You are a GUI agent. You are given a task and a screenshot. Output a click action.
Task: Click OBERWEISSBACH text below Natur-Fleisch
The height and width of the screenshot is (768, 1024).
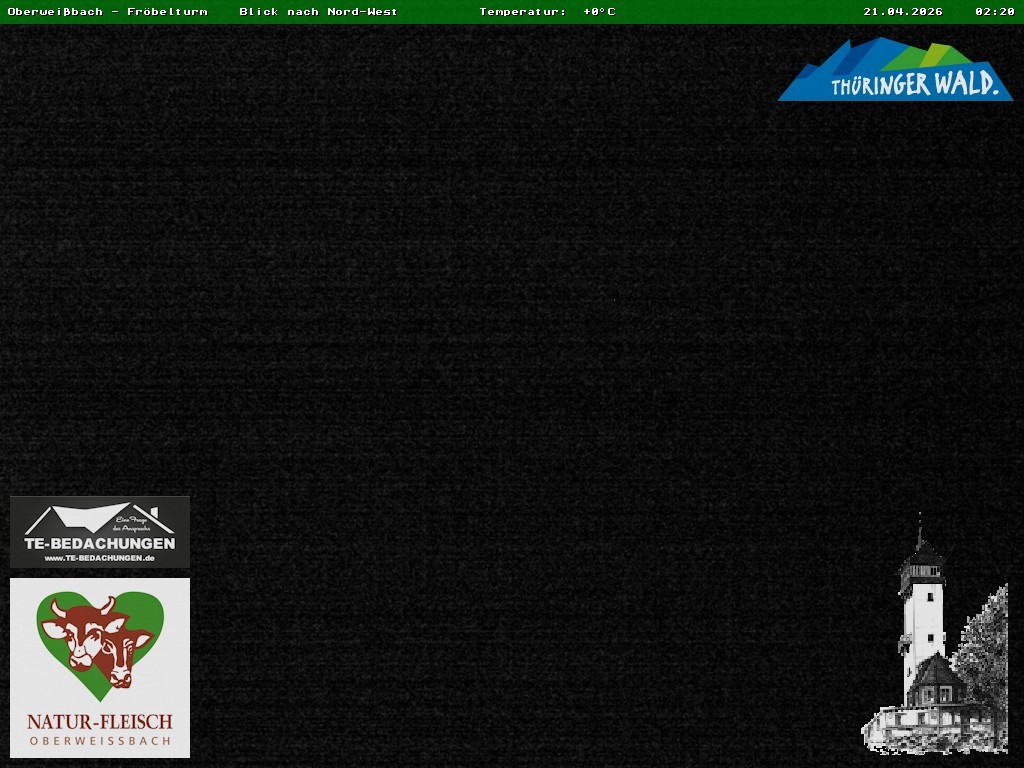tap(100, 741)
